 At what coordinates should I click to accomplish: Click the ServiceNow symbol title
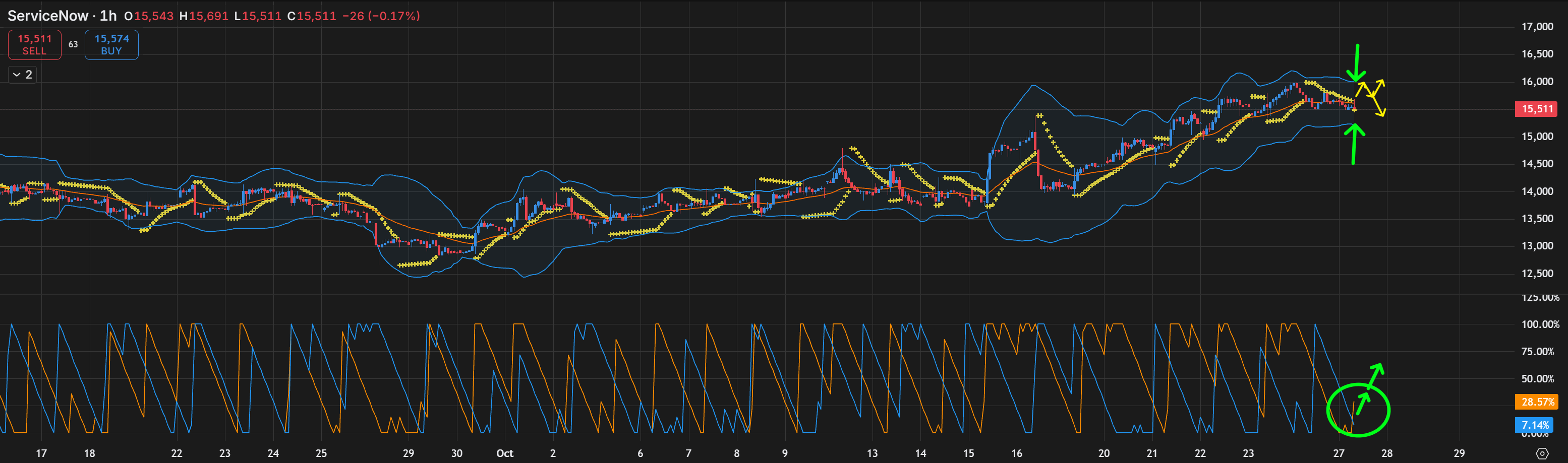point(47,16)
